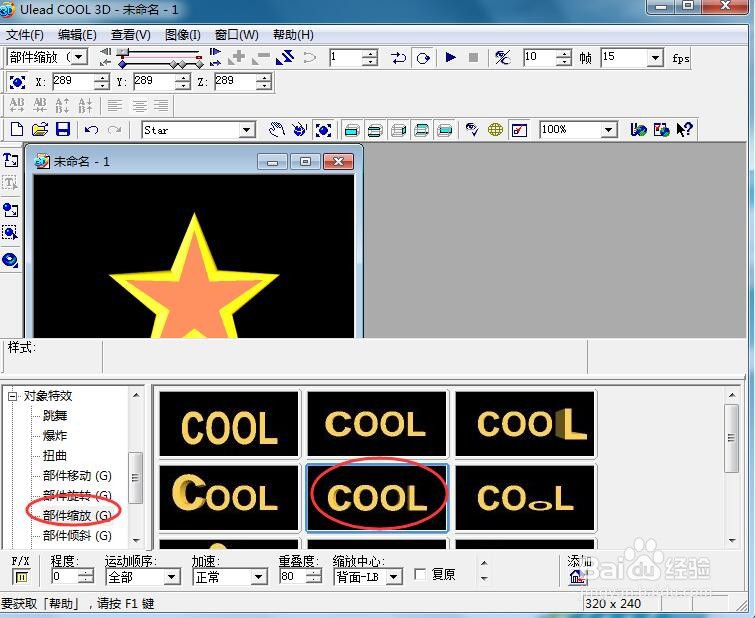This screenshot has width=755, height=618.
Task: Open the Star object list dropdown
Action: tap(247, 130)
